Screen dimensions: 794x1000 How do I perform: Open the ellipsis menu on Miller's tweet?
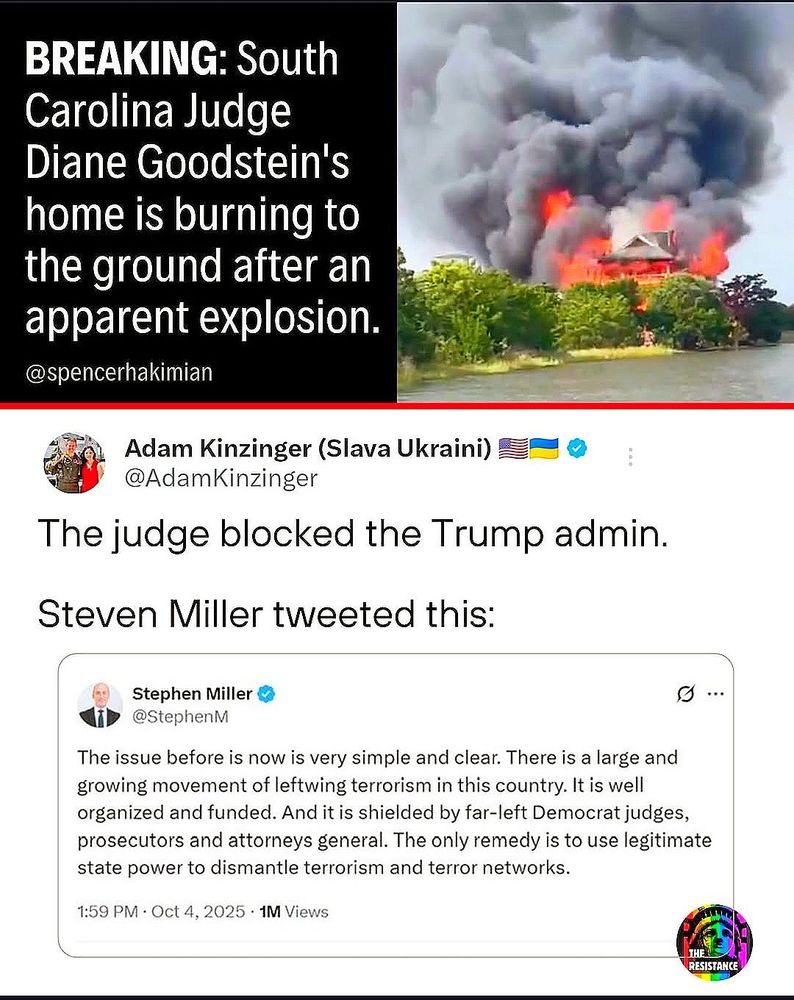(x=716, y=694)
